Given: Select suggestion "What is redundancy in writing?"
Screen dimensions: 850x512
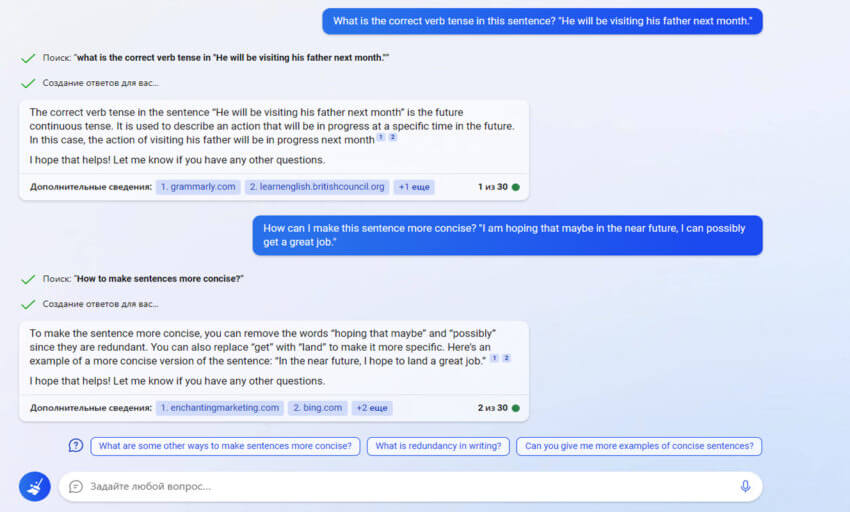Looking at the screenshot, I should pyautogui.click(x=438, y=446).
